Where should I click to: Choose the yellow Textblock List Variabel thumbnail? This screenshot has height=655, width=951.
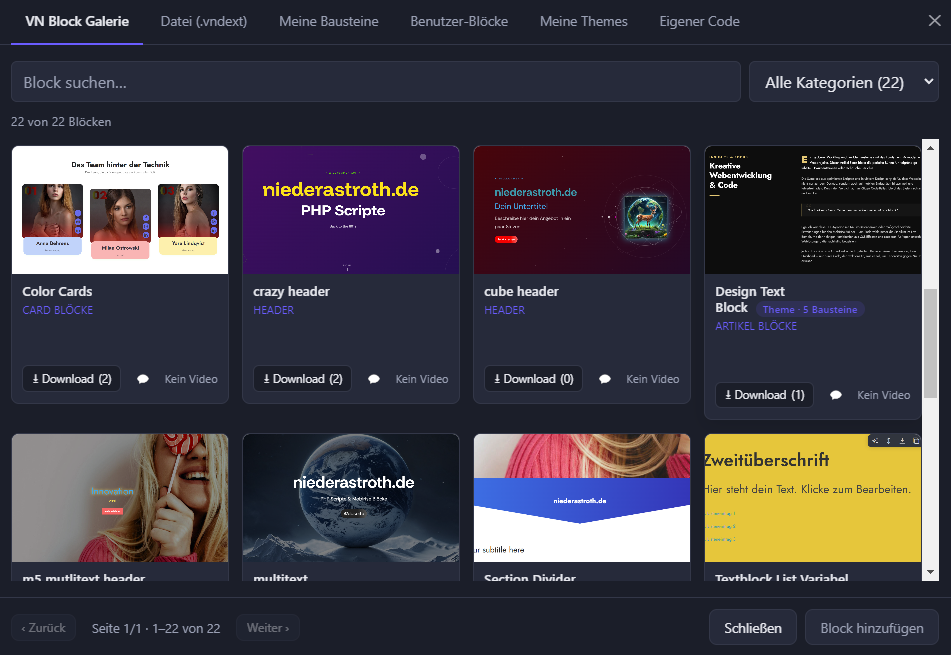pyautogui.click(x=813, y=498)
